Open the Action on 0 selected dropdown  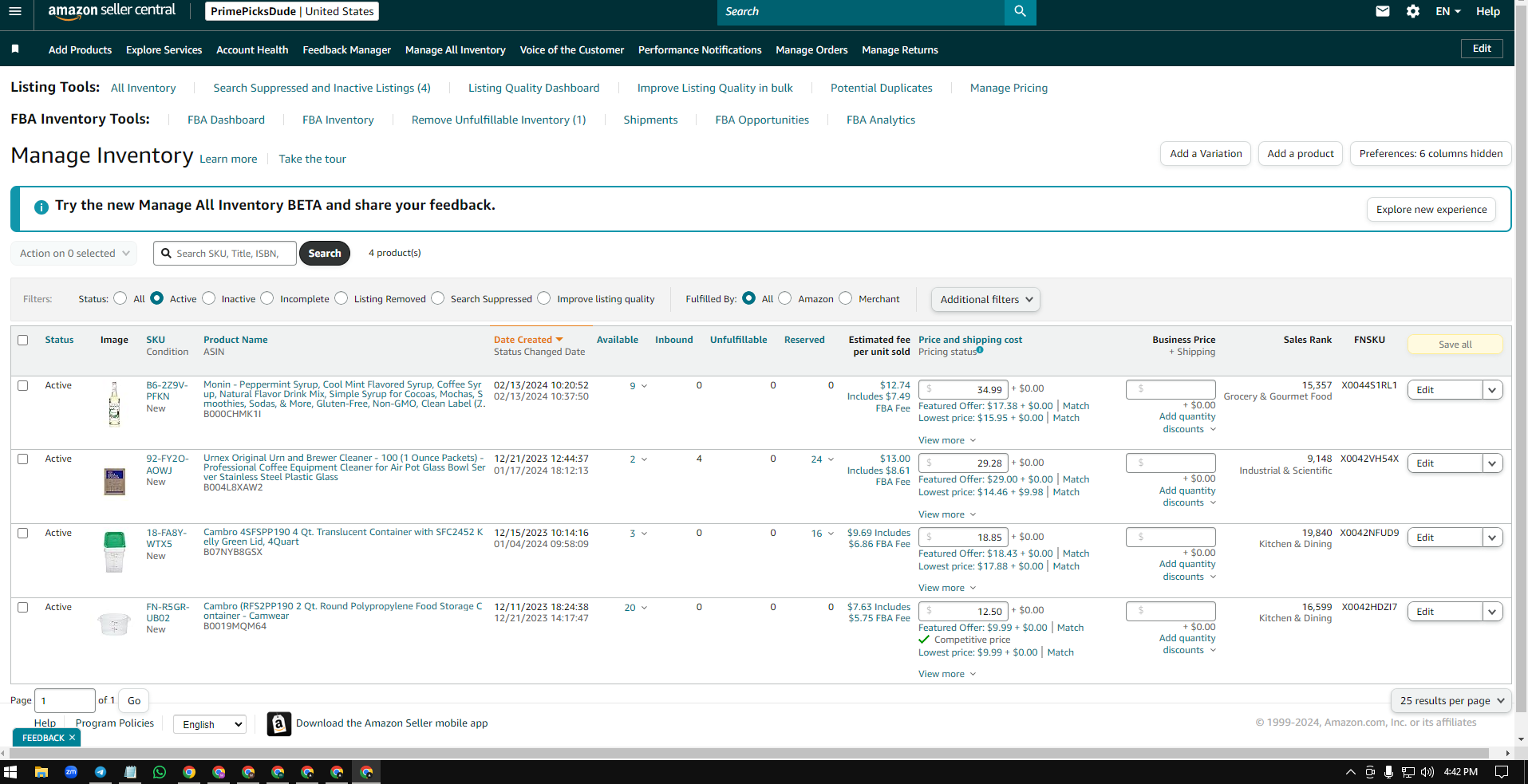click(x=74, y=253)
